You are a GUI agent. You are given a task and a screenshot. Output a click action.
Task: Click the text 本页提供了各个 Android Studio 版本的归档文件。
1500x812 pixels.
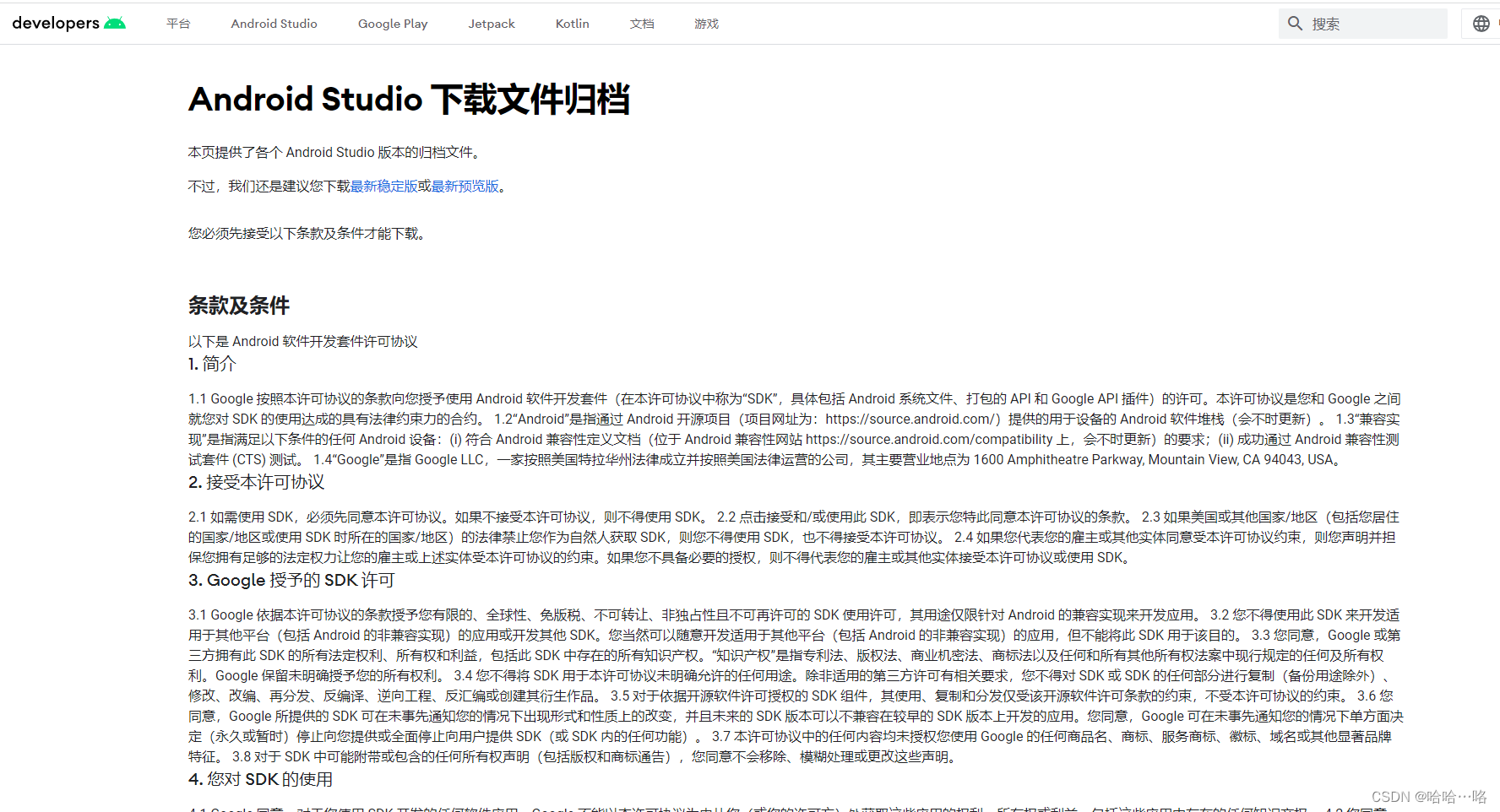tap(336, 153)
